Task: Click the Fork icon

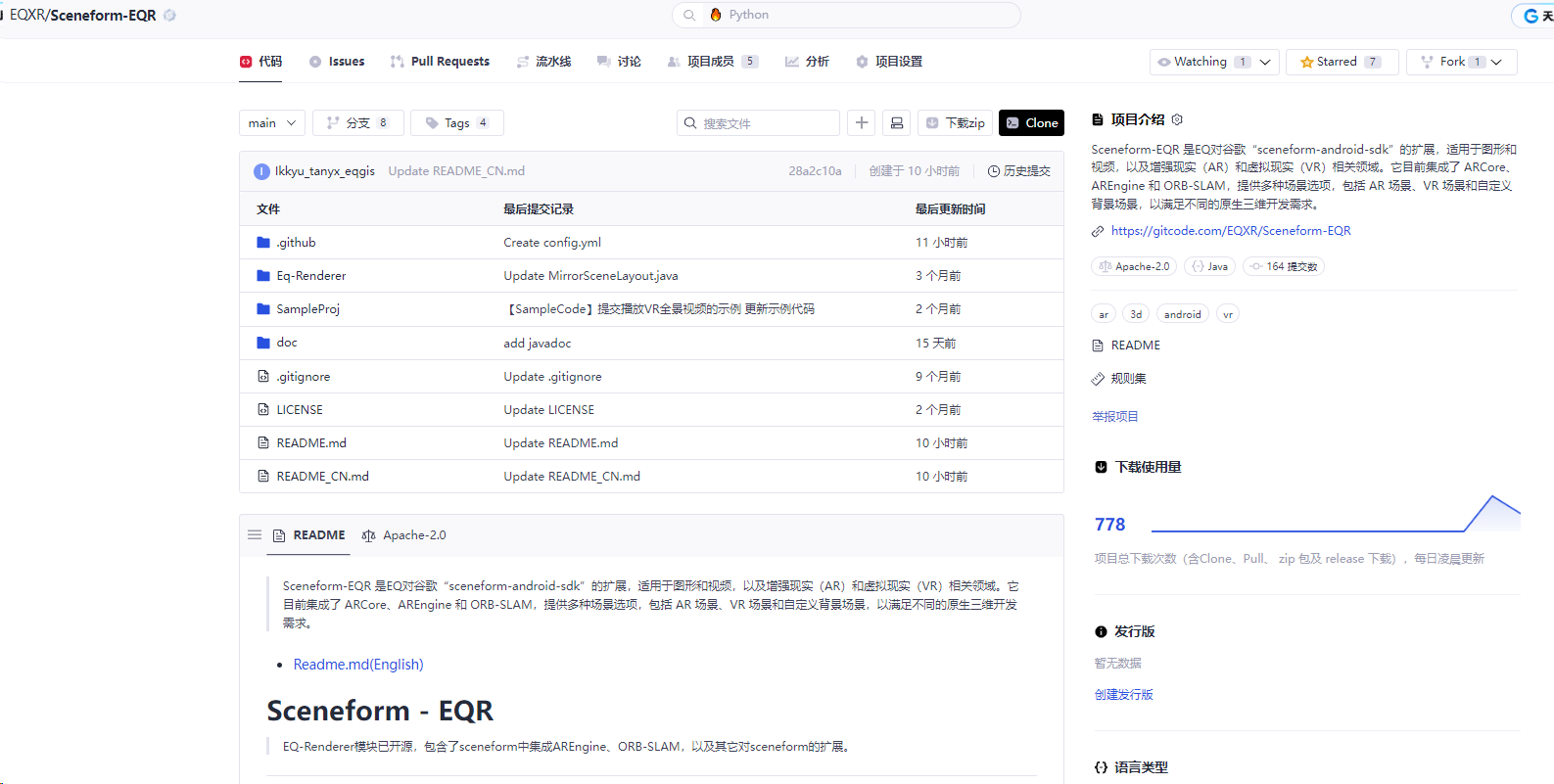Action: tap(1427, 62)
